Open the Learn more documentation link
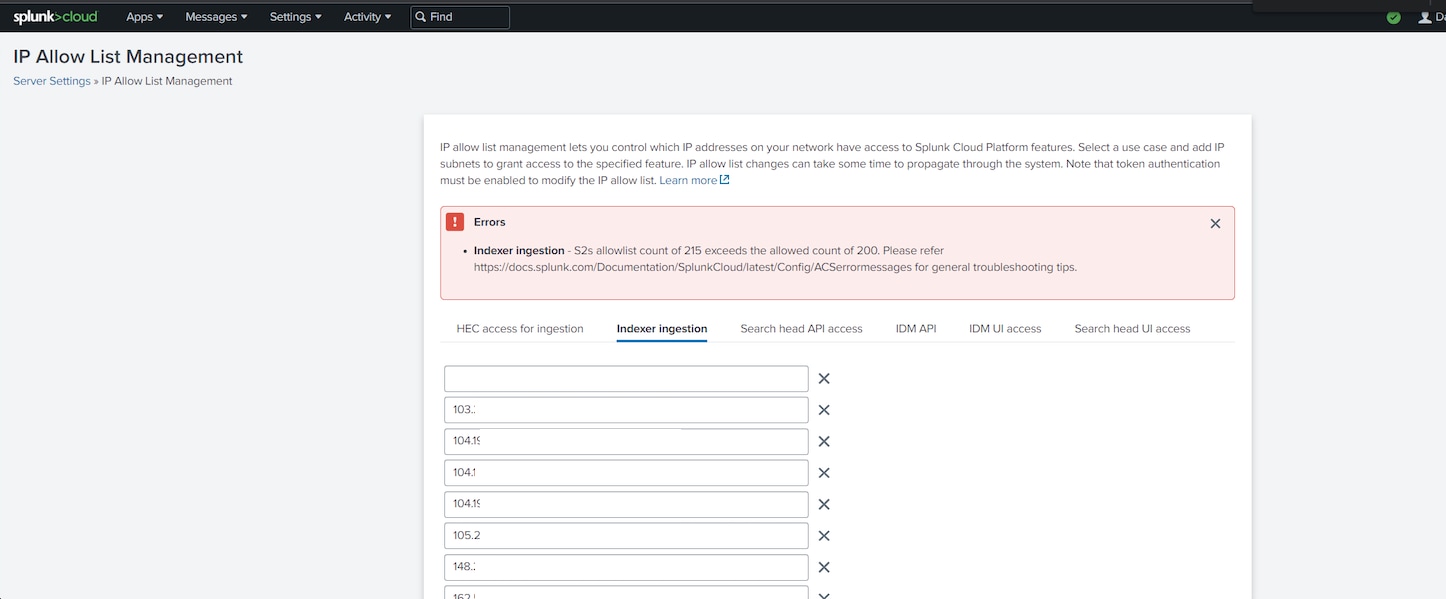1446x599 pixels. tap(688, 180)
